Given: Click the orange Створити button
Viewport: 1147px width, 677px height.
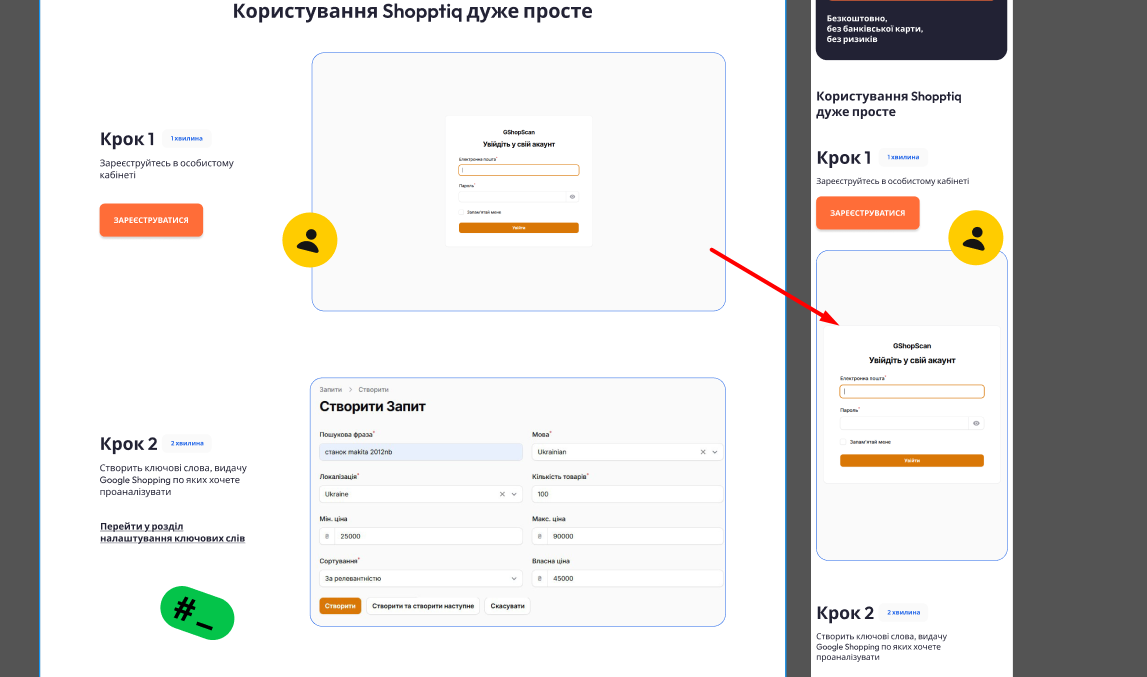Looking at the screenshot, I should pos(340,606).
